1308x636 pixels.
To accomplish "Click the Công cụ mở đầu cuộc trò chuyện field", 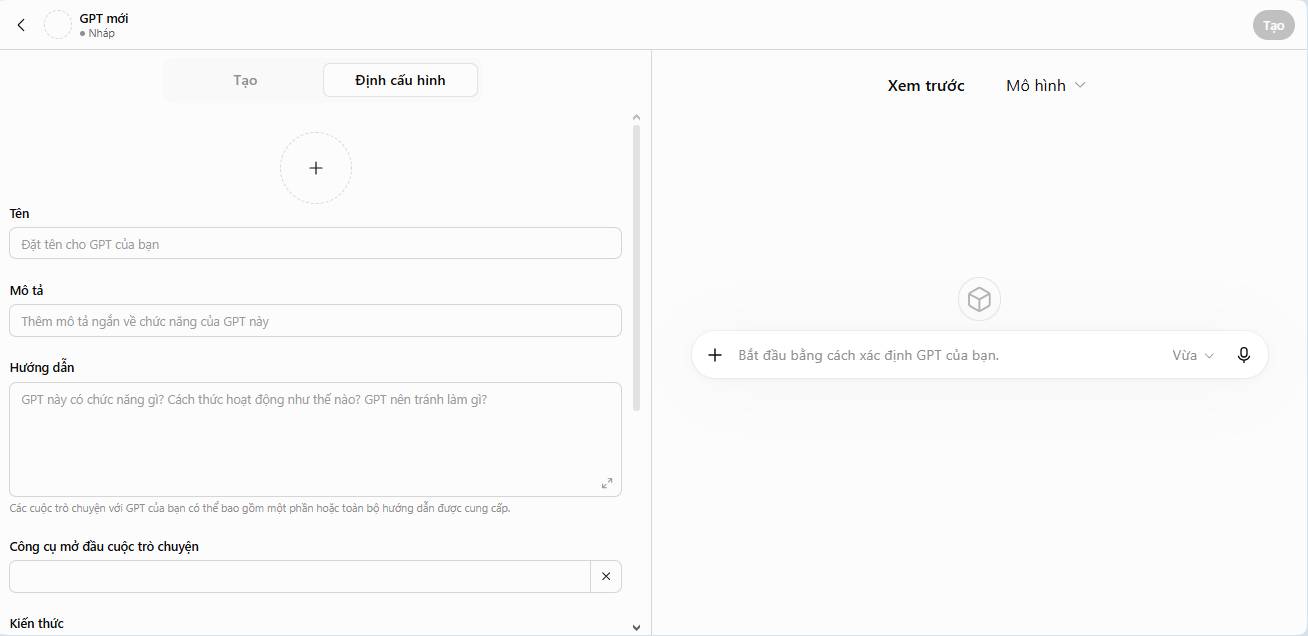I will (x=300, y=577).
